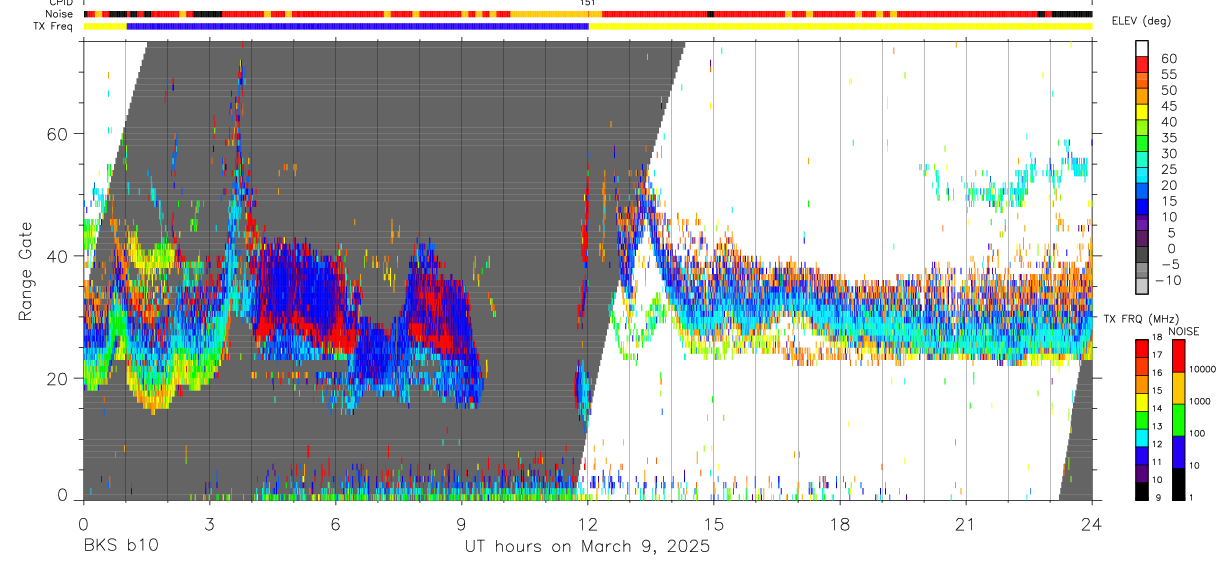Viewport: 1228px width, 567px height.
Task: Click the dark gray 0 to -5 elevation swatch
Action: [1142, 256]
